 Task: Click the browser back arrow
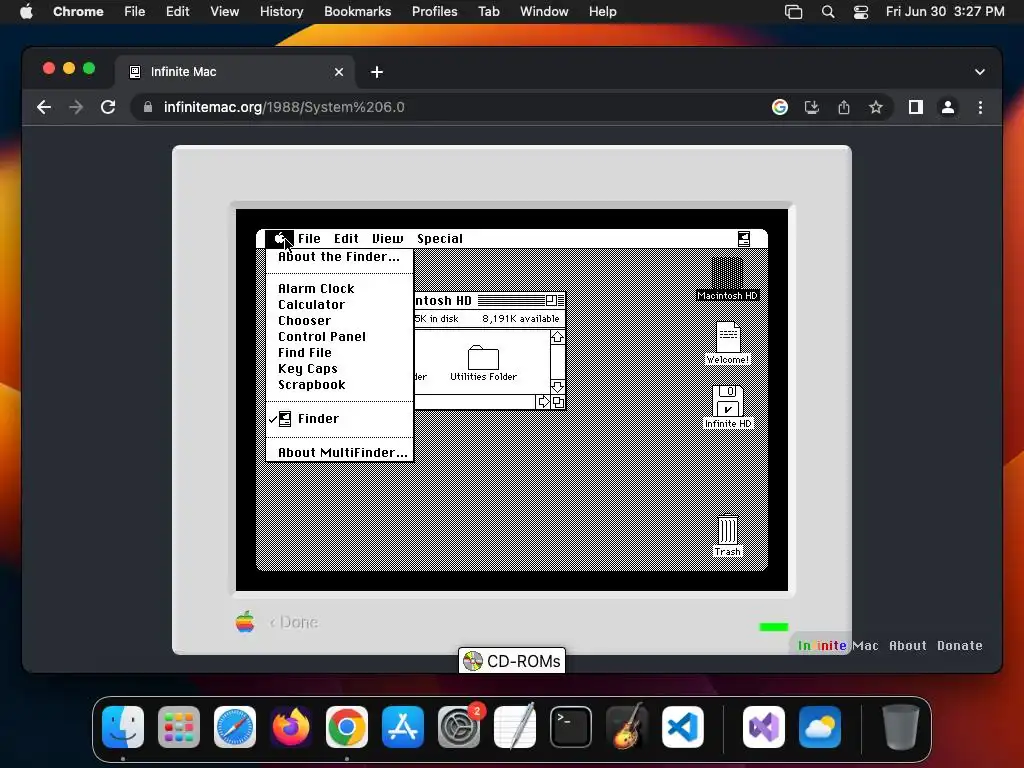tap(44, 107)
